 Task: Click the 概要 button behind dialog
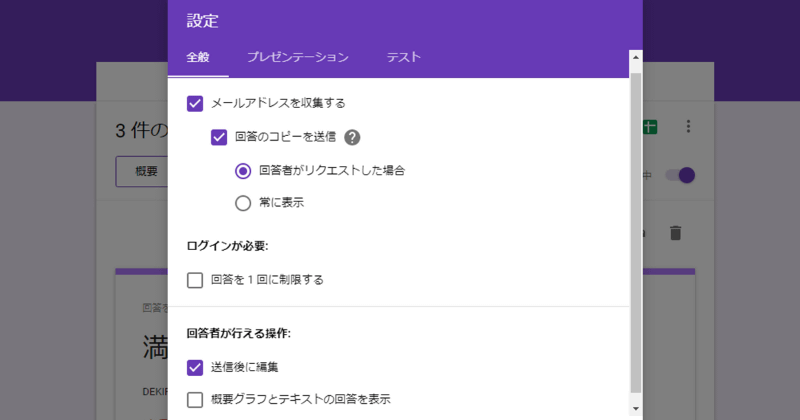coord(146,172)
